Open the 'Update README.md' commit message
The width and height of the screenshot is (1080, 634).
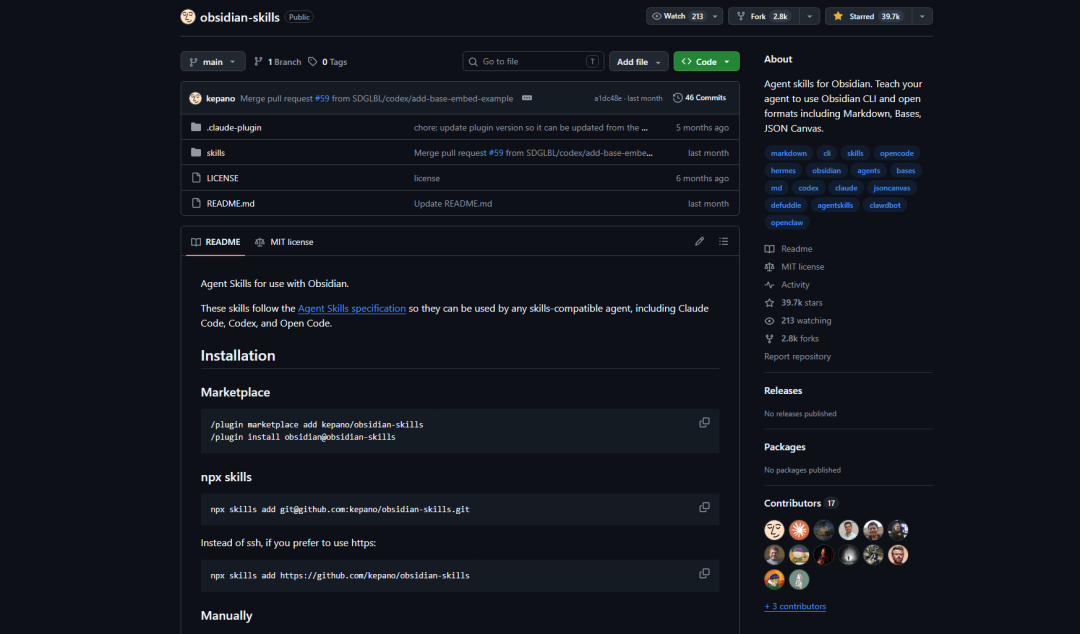click(x=453, y=203)
